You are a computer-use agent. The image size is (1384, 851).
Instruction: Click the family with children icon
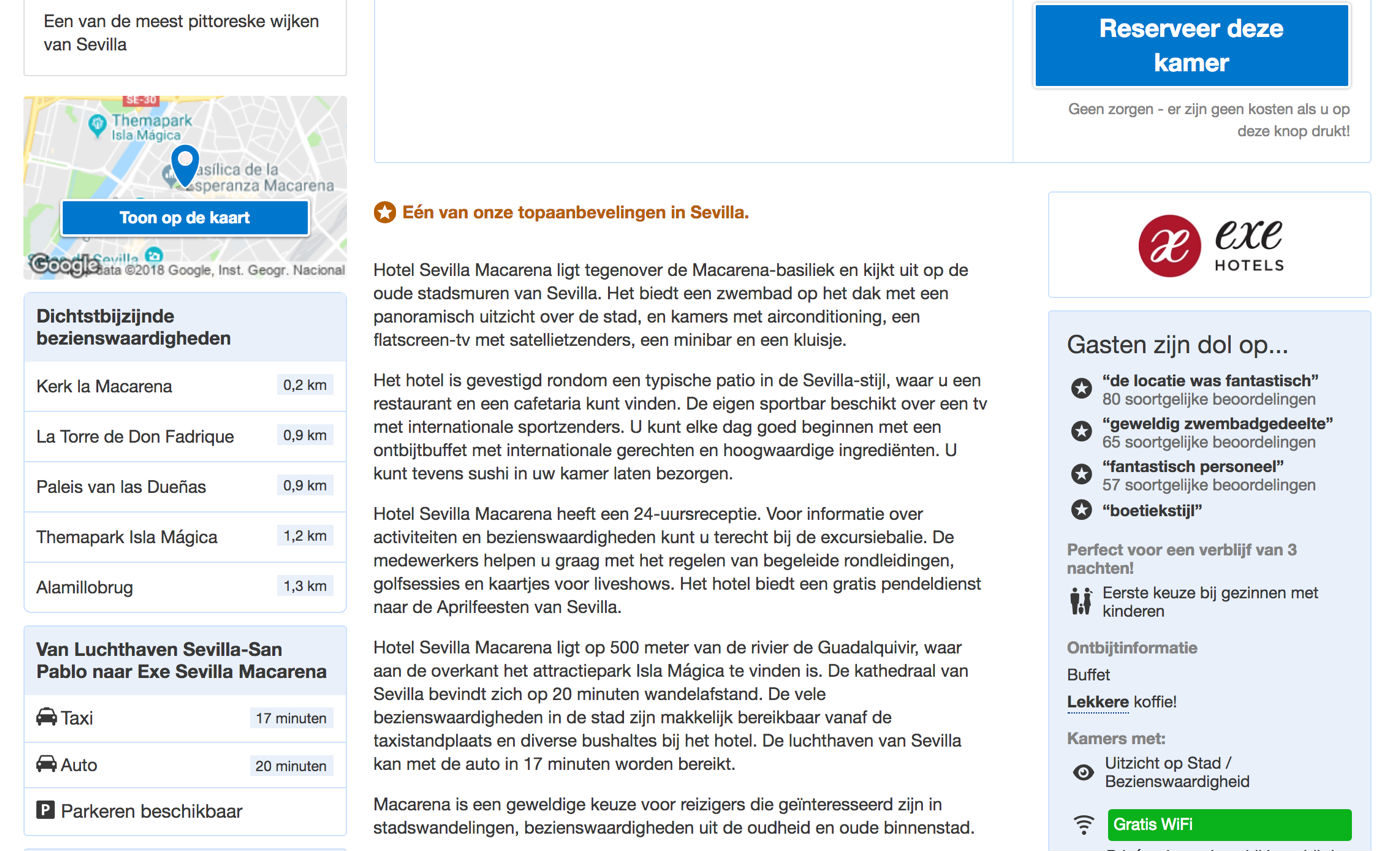(x=1081, y=602)
